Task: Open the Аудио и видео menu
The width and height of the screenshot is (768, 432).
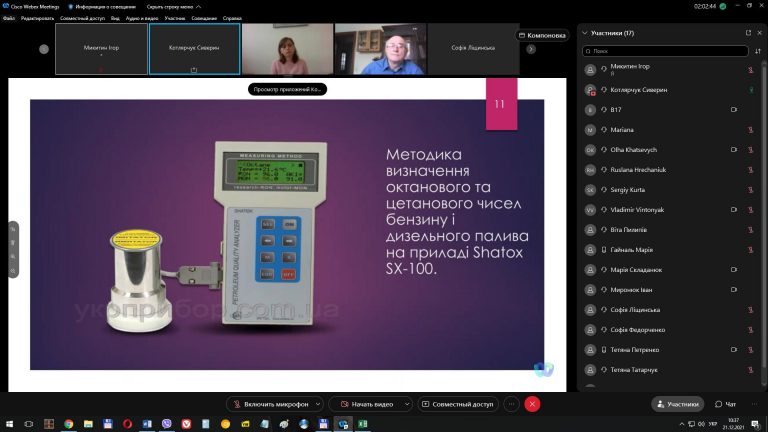Action: [142, 18]
